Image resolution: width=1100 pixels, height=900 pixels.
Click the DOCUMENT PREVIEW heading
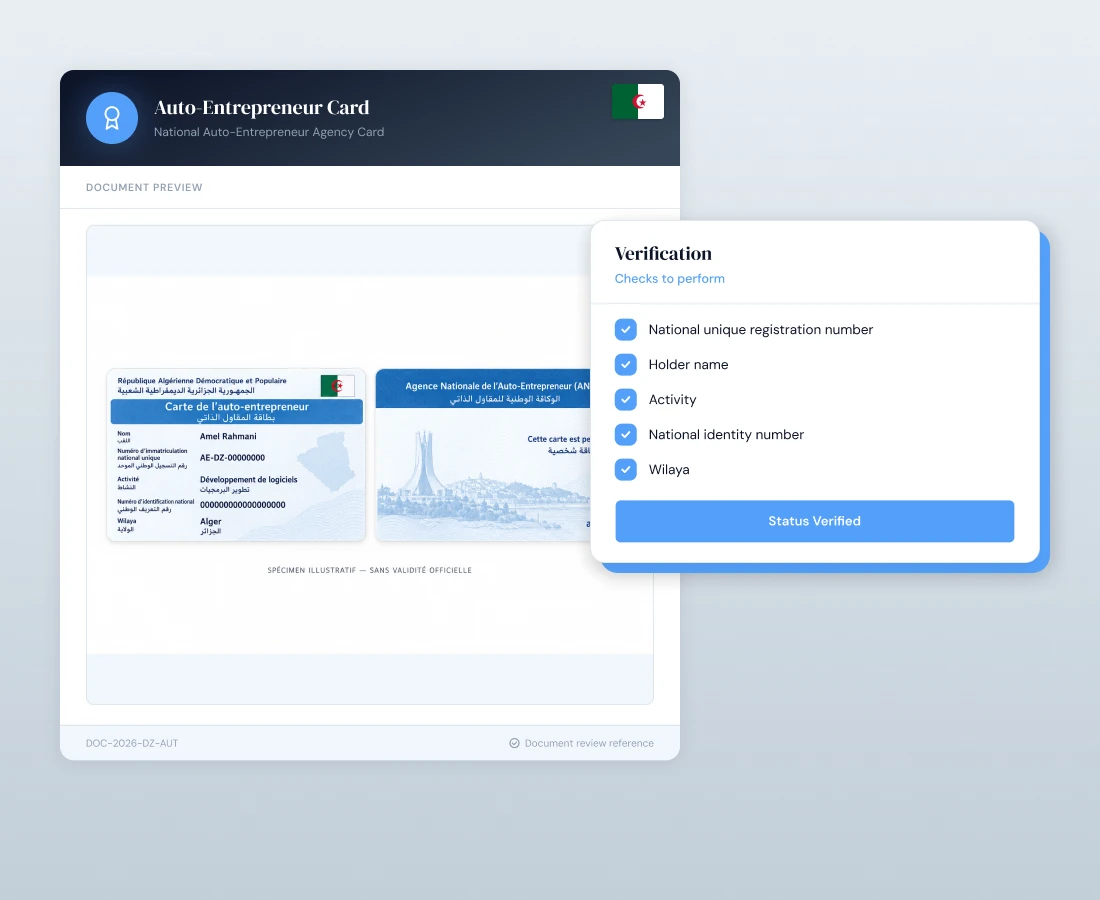click(144, 187)
